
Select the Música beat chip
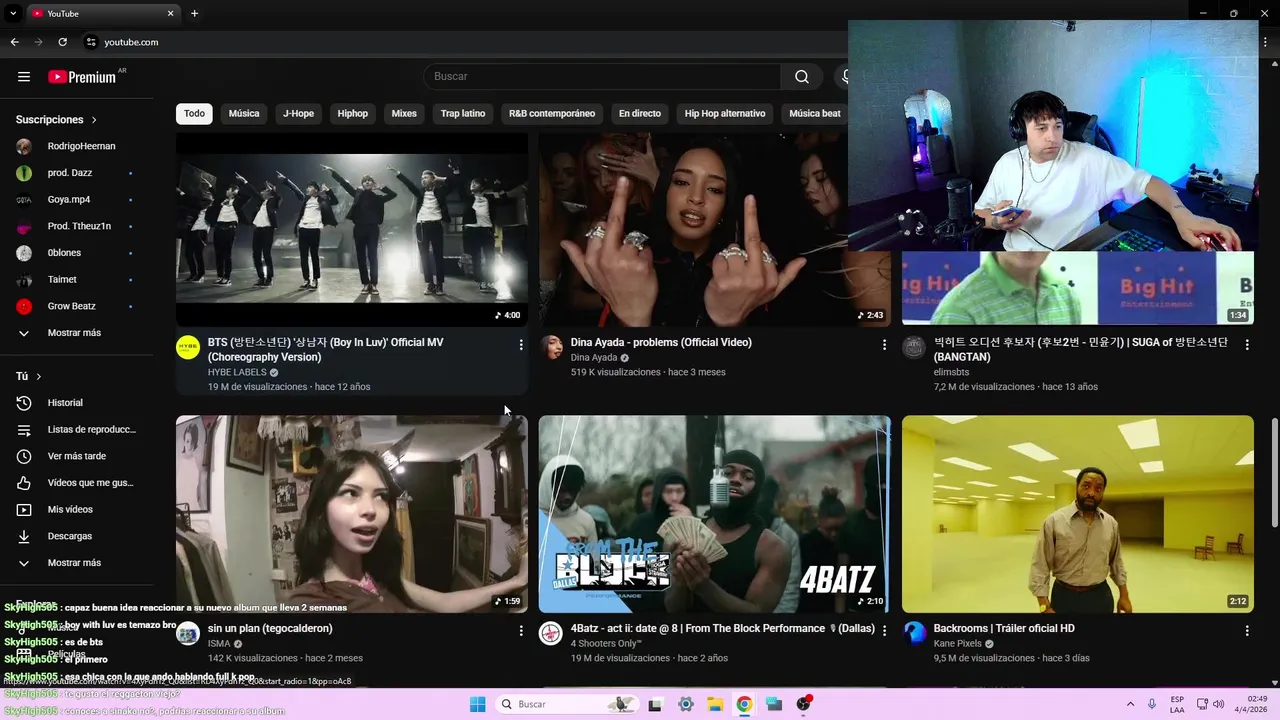pyautogui.click(x=815, y=113)
